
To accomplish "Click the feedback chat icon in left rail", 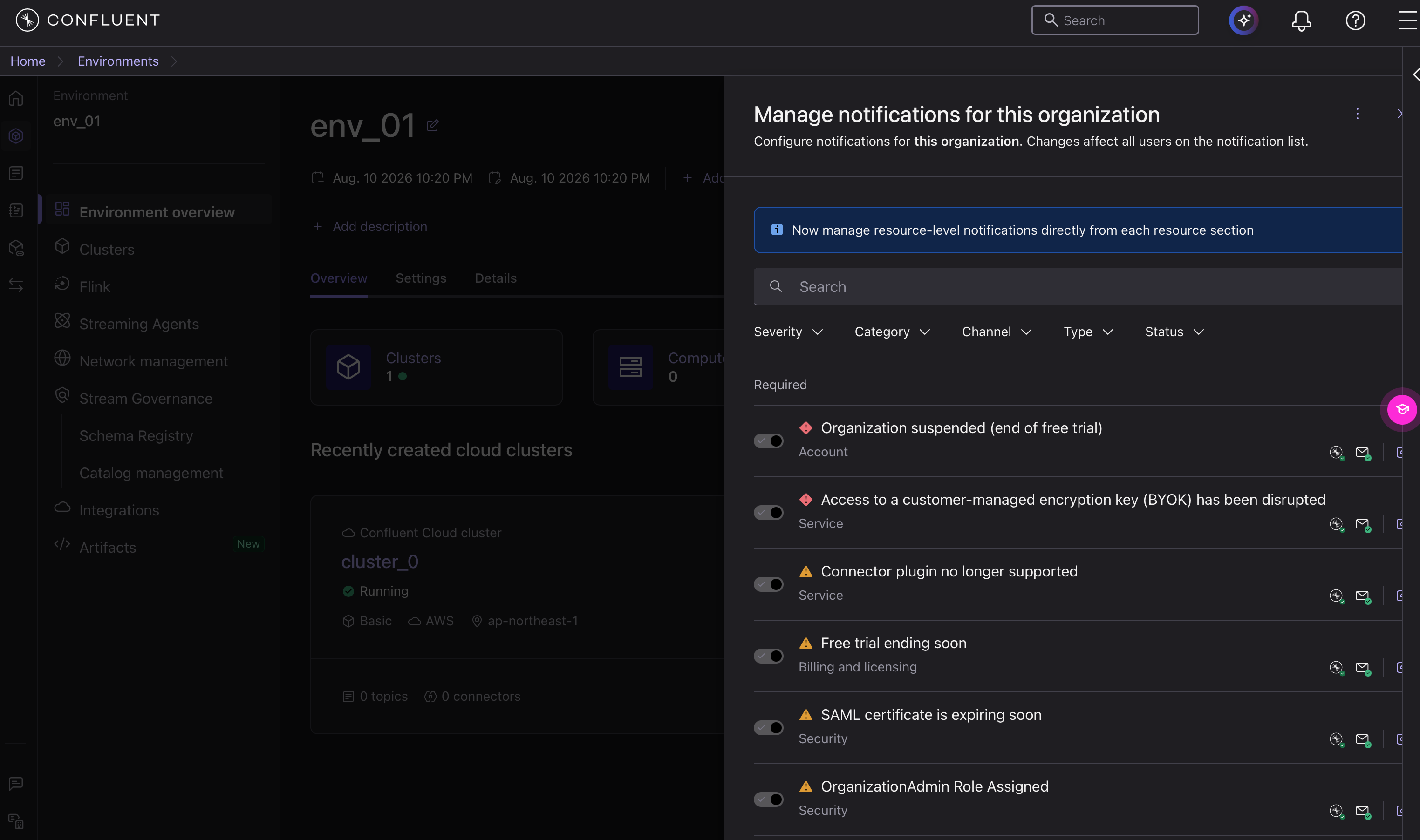I will tap(16, 783).
